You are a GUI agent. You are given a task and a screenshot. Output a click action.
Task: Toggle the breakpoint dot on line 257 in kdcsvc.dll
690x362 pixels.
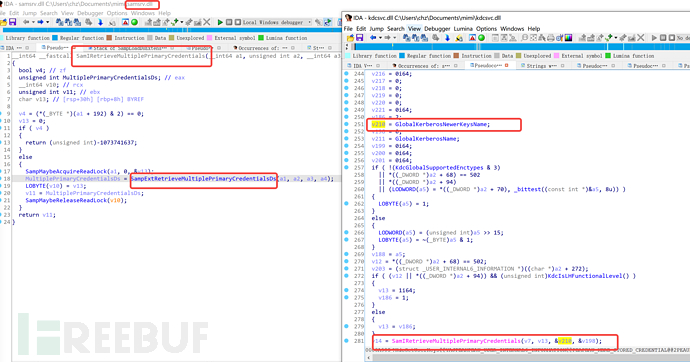347,168
